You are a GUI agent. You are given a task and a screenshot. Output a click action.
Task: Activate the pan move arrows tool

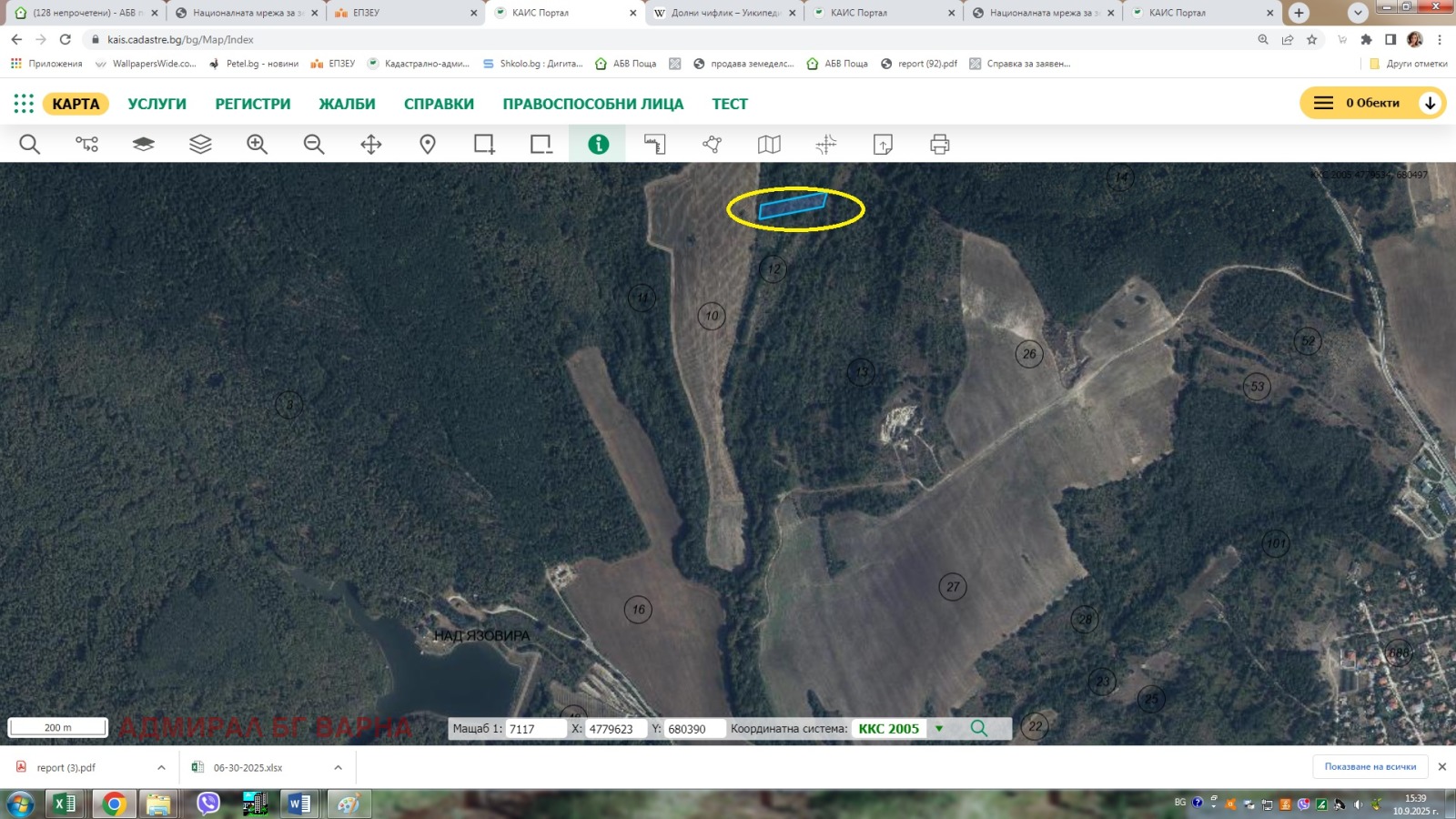[x=371, y=145]
